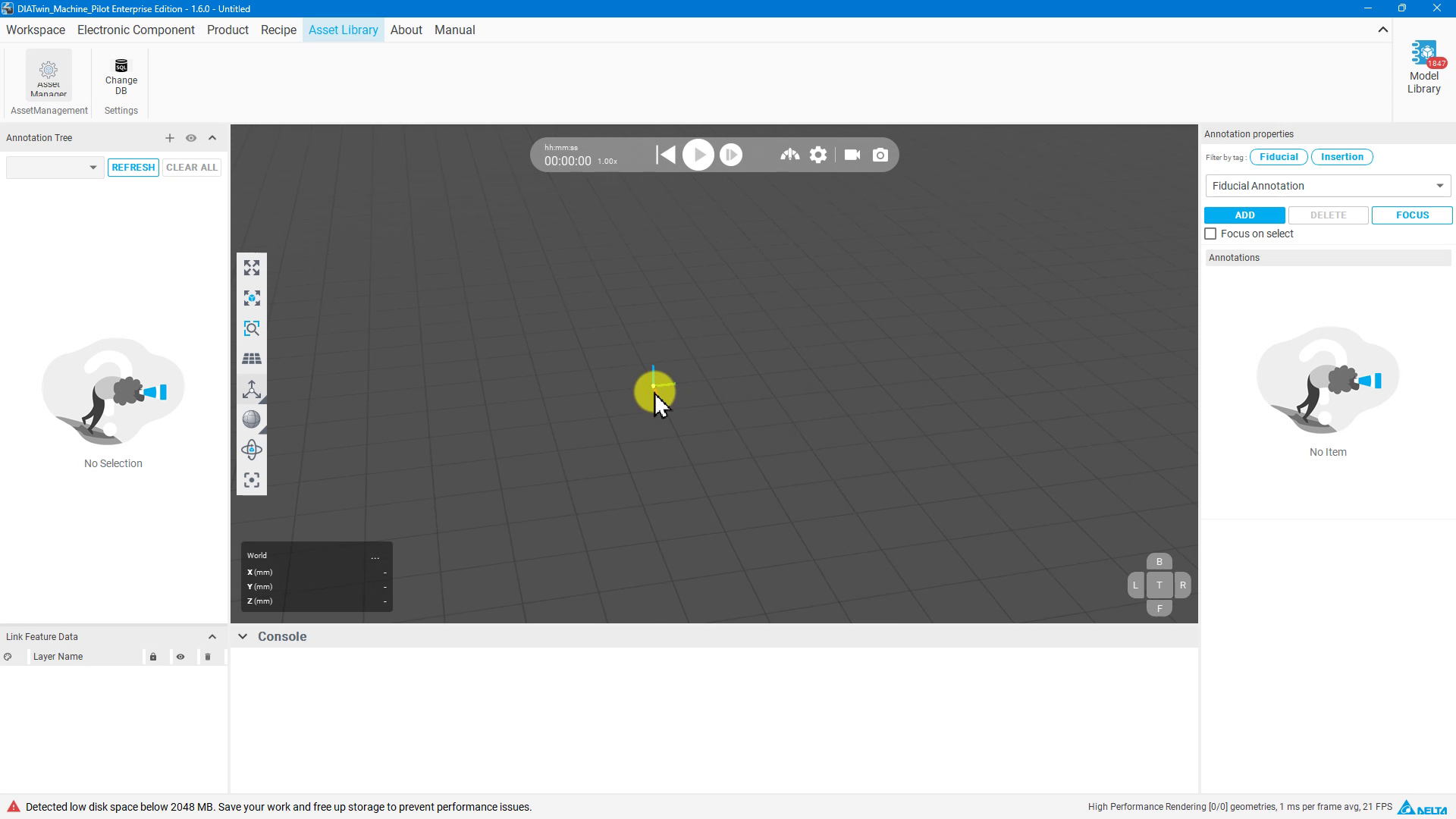Open the Recipe tab
Viewport: 1456px width, 819px height.
click(278, 30)
